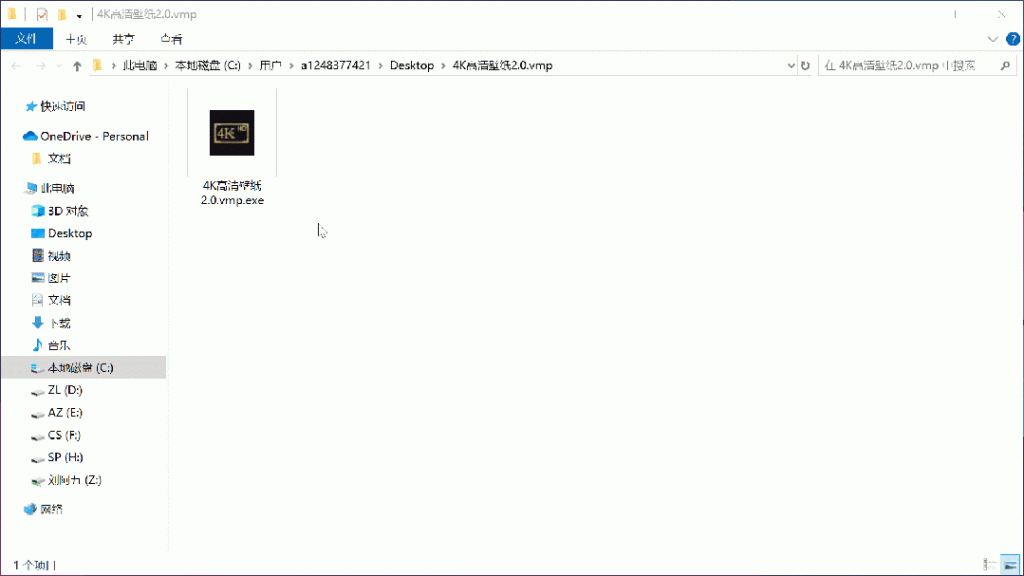The height and width of the screenshot is (576, 1024).
Task: Switch to details view in status bar
Action: pos(990,565)
